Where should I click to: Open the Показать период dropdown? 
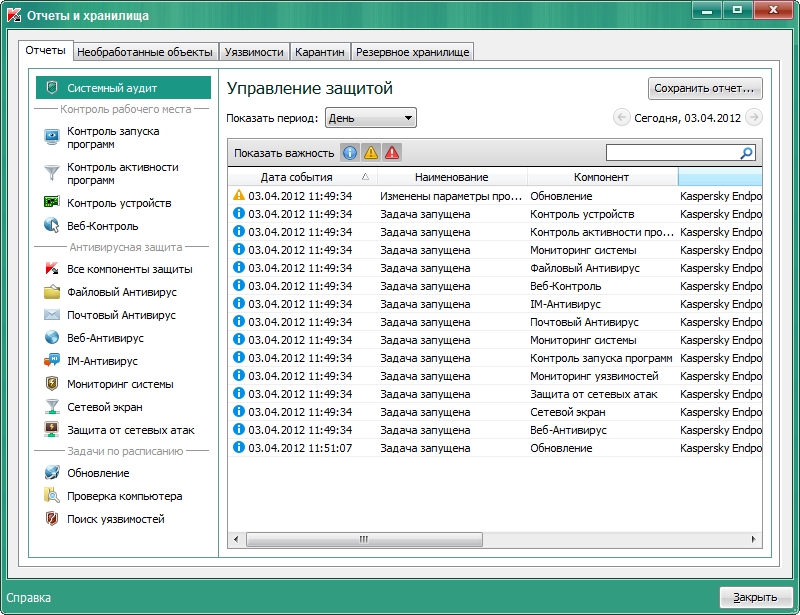371,118
